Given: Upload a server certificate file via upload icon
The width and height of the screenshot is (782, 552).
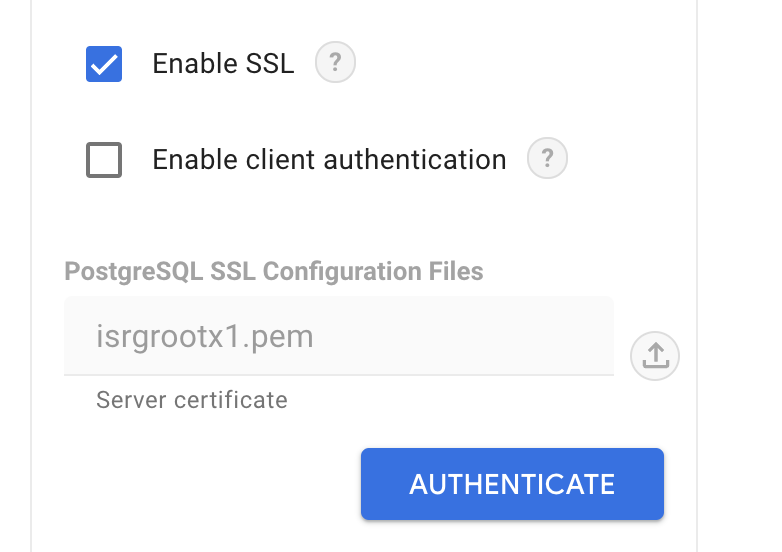Looking at the screenshot, I should 655,356.
